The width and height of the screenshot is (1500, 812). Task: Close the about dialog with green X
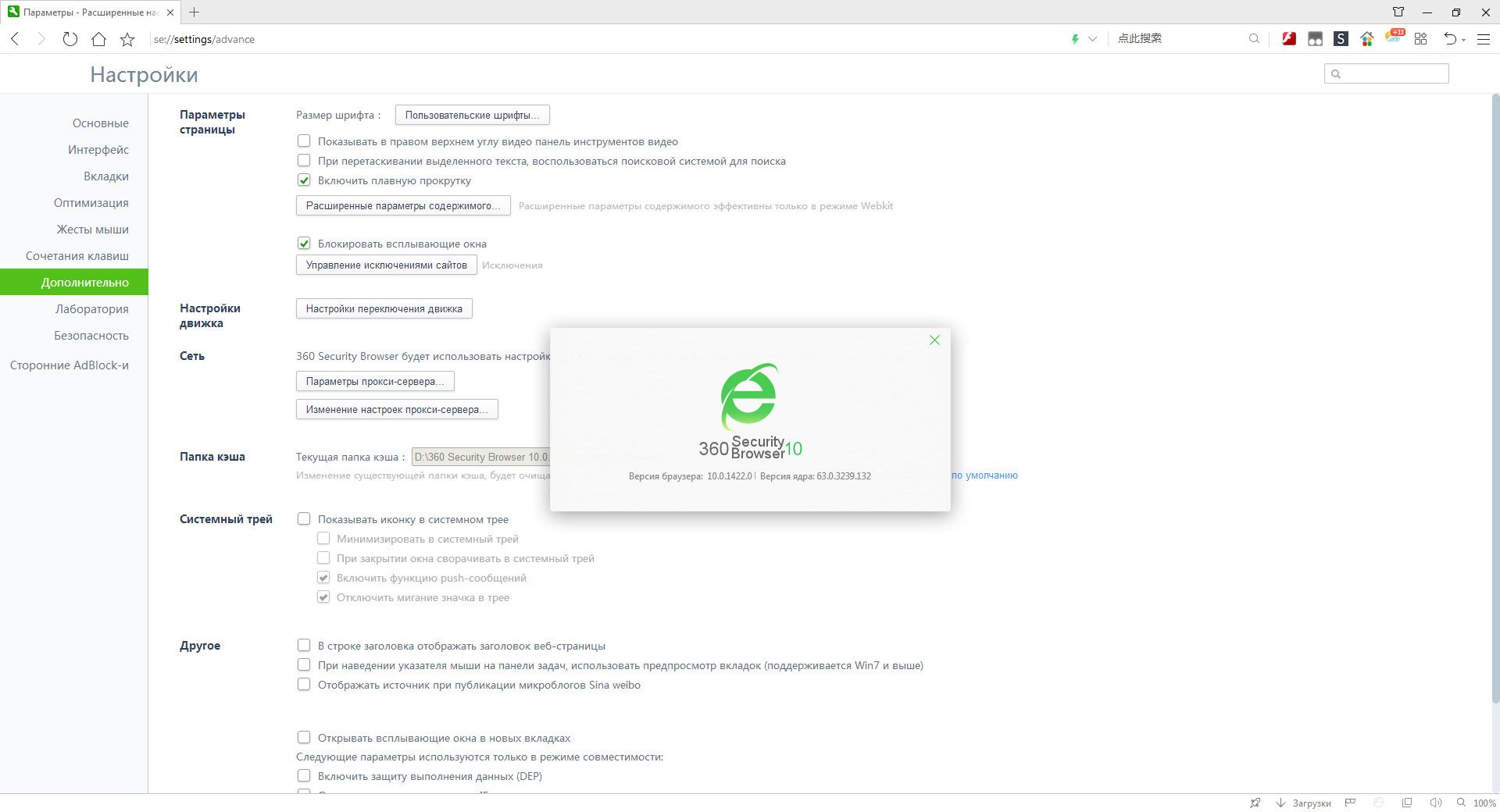(x=934, y=340)
